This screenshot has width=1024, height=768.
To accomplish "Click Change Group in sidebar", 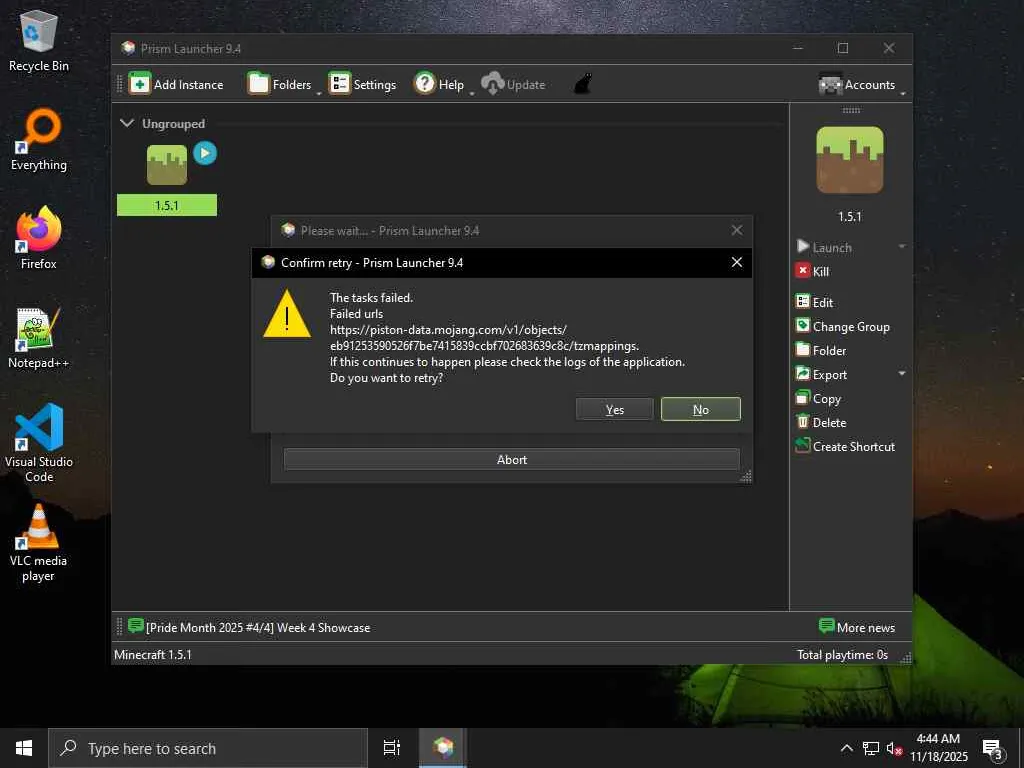I will [842, 327].
